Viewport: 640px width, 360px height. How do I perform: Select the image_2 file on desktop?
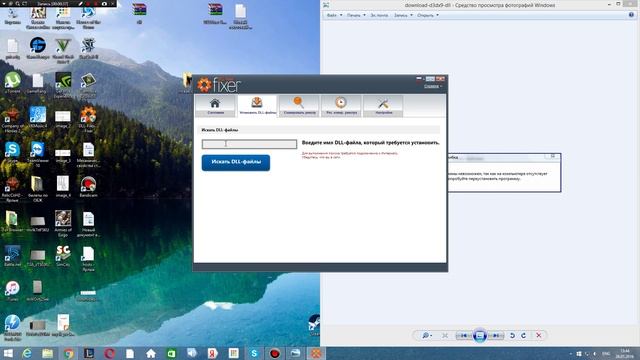[63, 119]
